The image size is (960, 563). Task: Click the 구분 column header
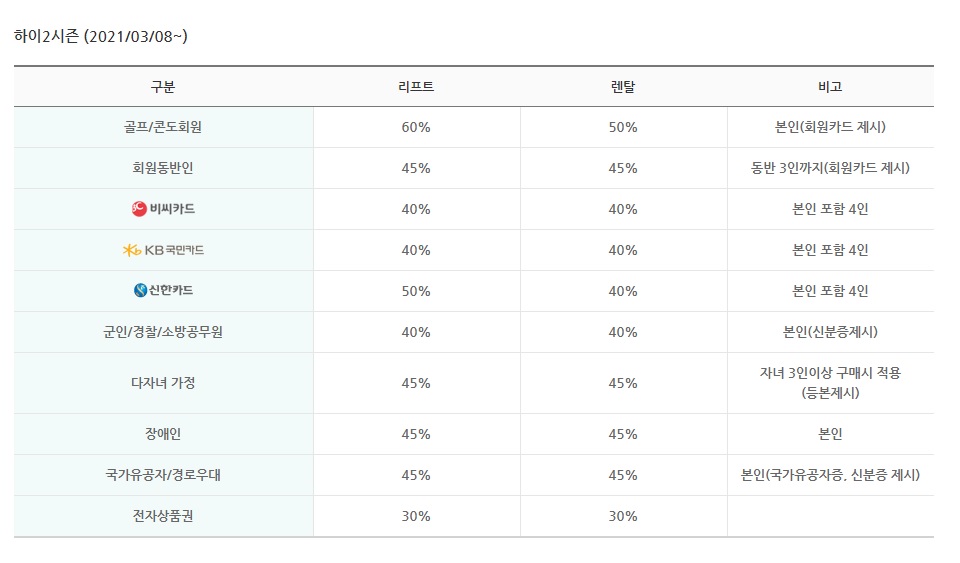click(x=163, y=87)
